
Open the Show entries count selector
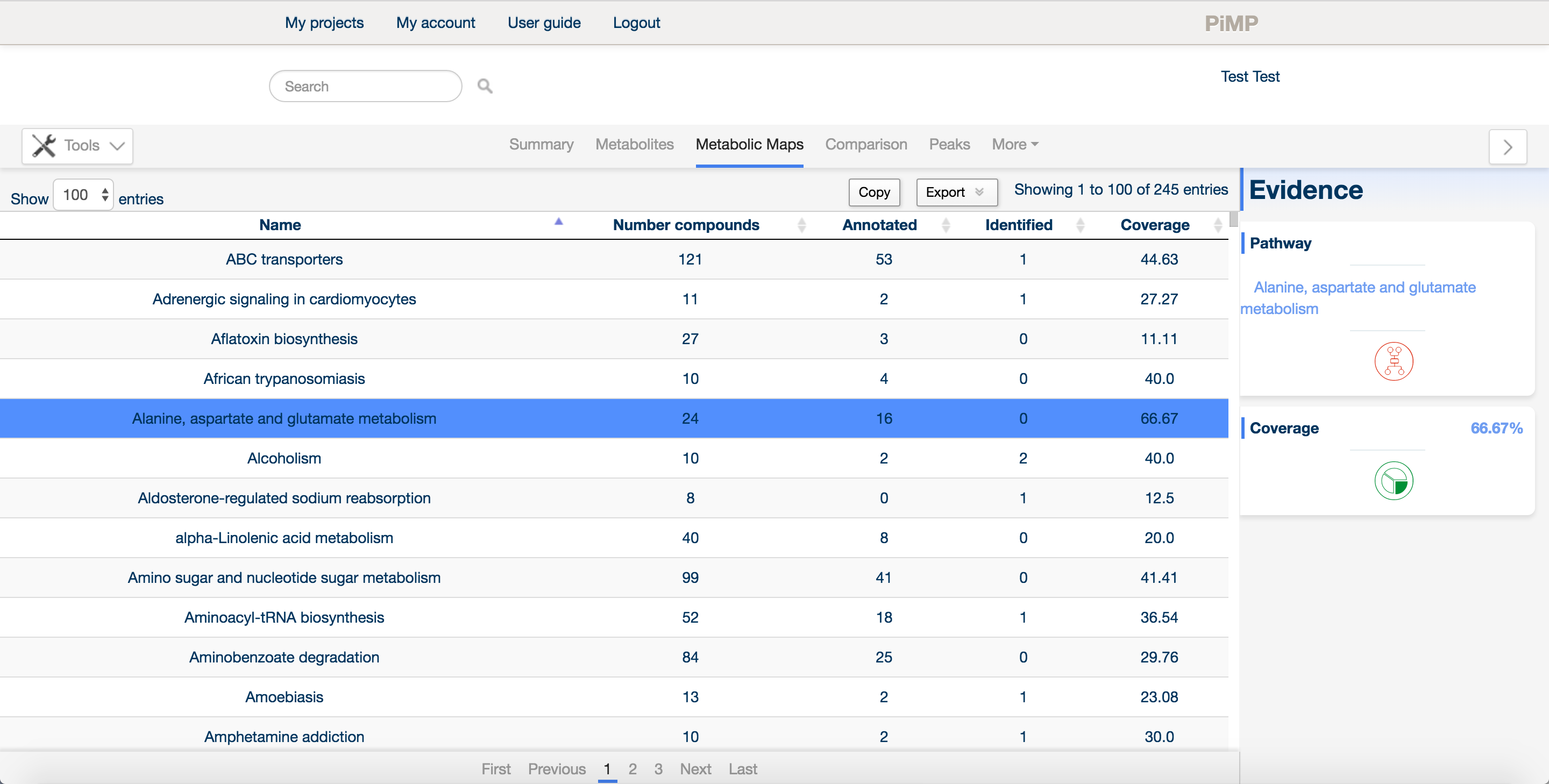click(83, 195)
